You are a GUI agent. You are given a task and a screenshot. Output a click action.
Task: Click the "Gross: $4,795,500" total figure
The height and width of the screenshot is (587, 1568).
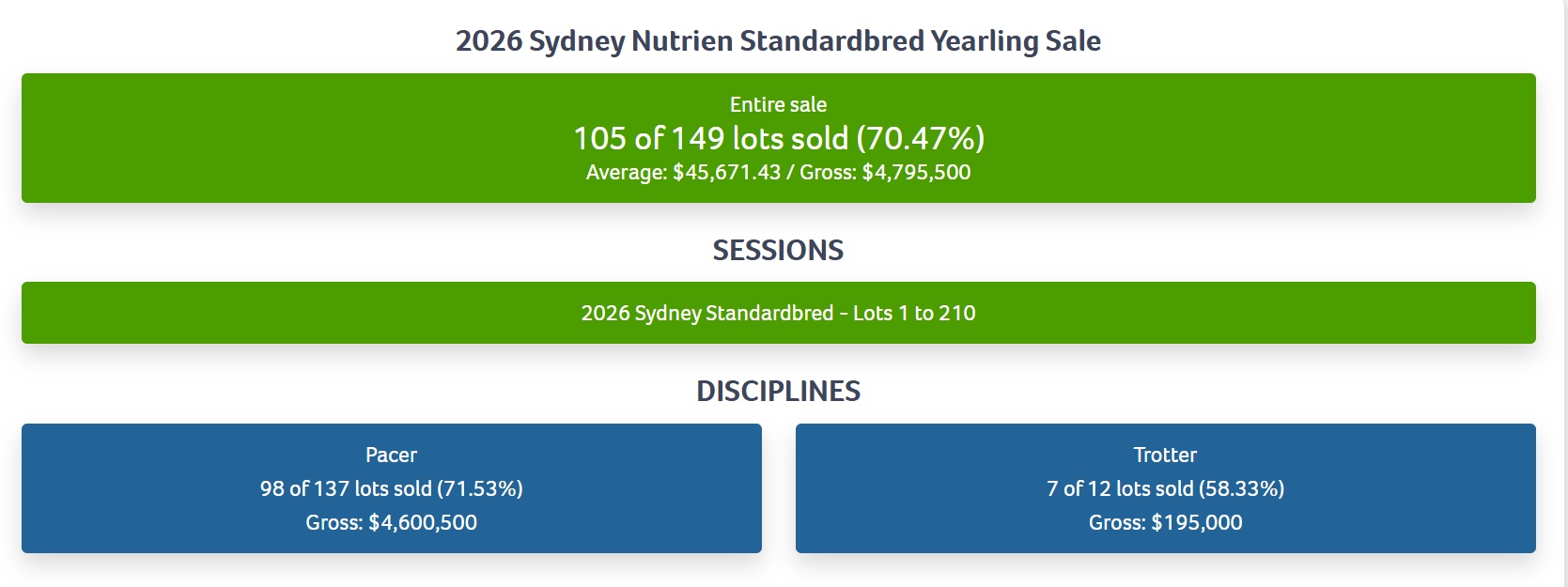[x=885, y=172]
